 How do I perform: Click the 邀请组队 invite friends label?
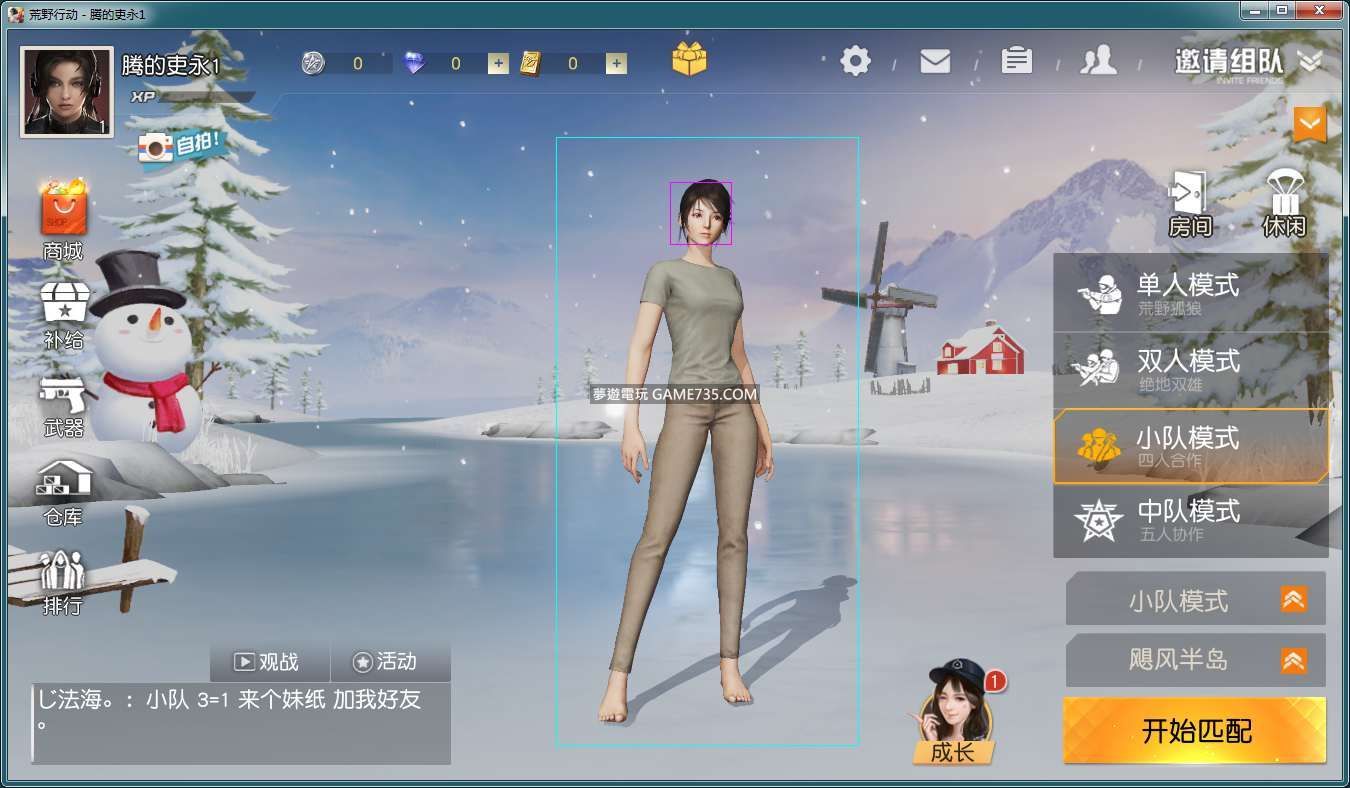(1229, 62)
